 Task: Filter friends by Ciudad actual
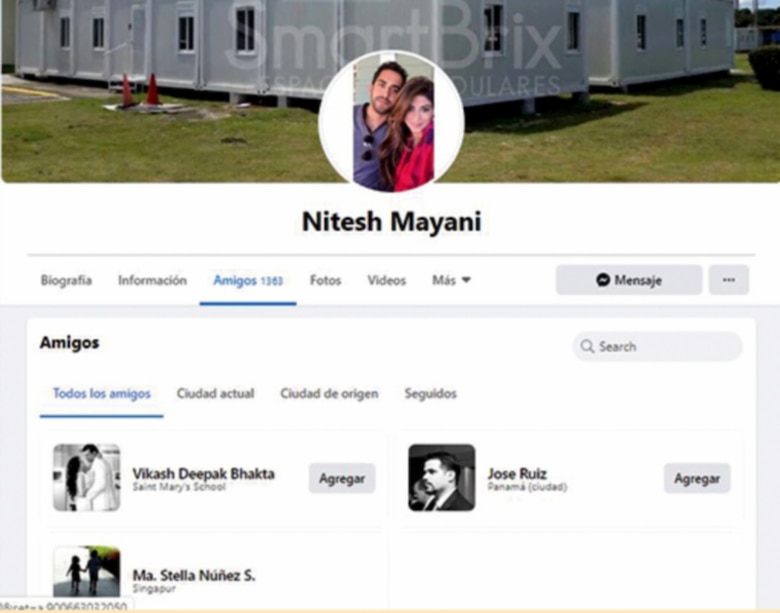tap(215, 394)
